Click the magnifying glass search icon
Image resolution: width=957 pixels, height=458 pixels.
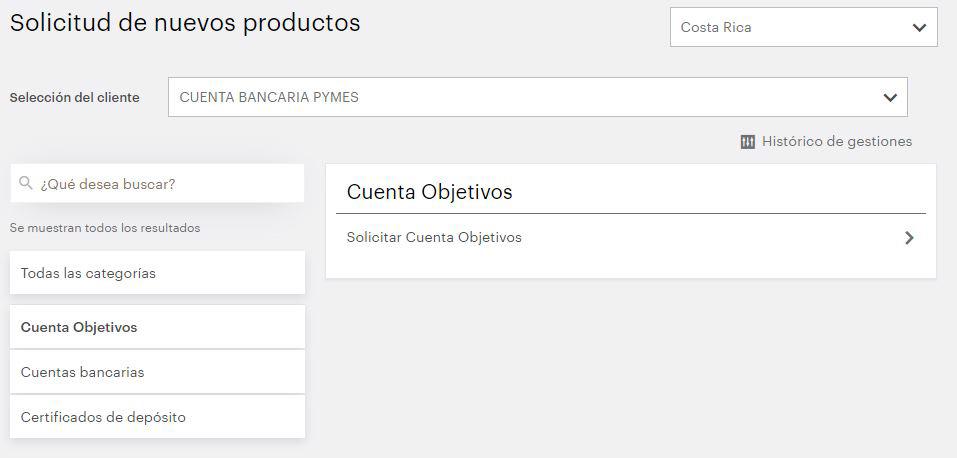pyautogui.click(x=26, y=184)
